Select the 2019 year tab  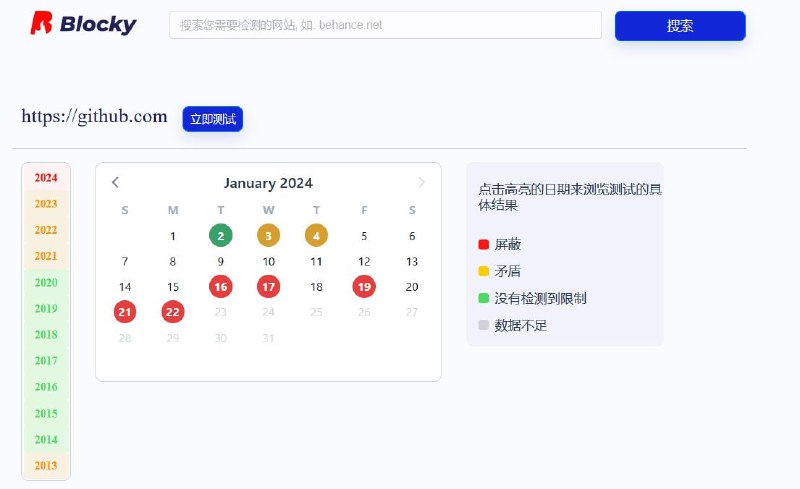(x=46, y=308)
